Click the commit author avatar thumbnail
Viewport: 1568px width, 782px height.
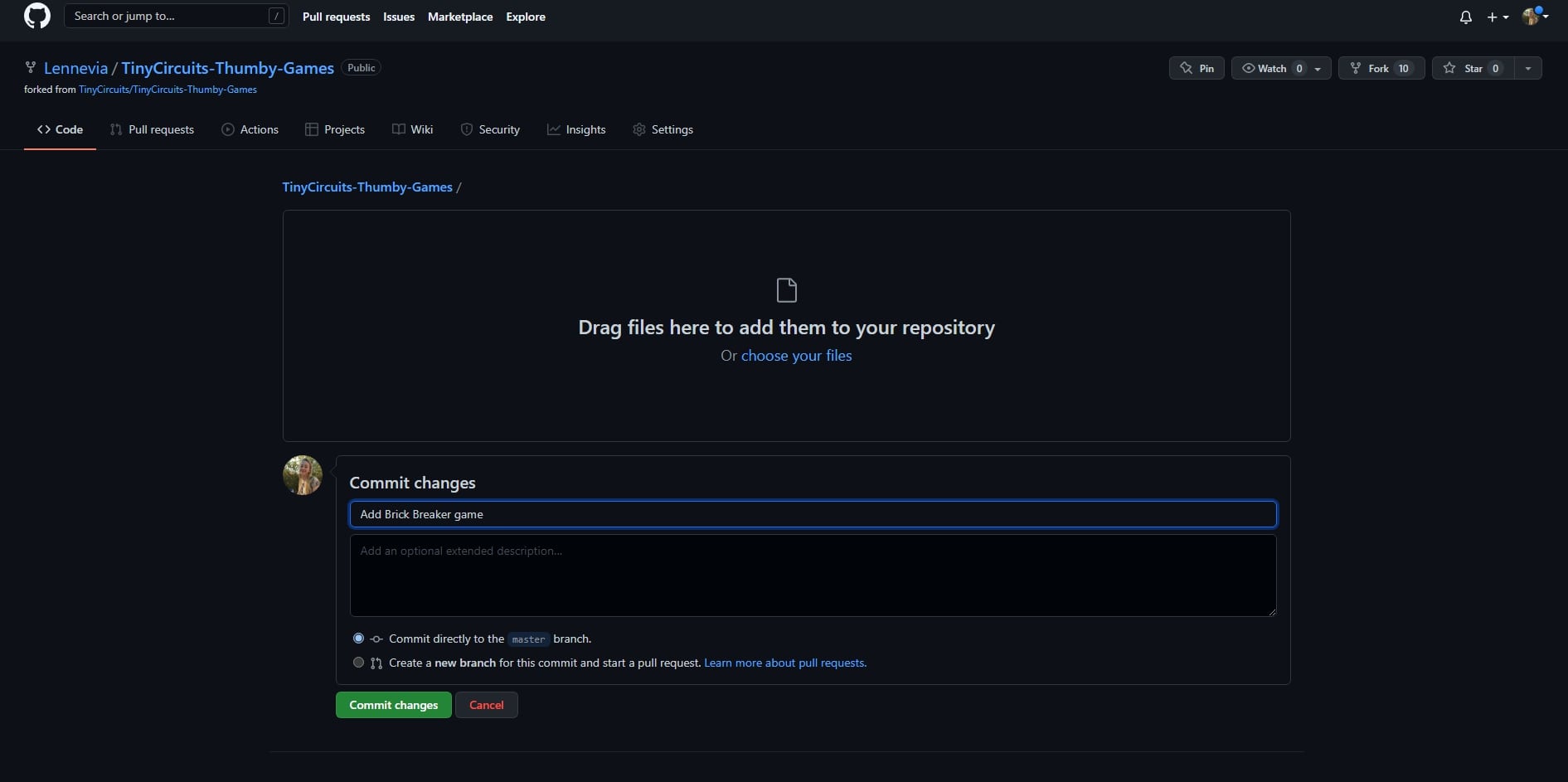(x=303, y=475)
